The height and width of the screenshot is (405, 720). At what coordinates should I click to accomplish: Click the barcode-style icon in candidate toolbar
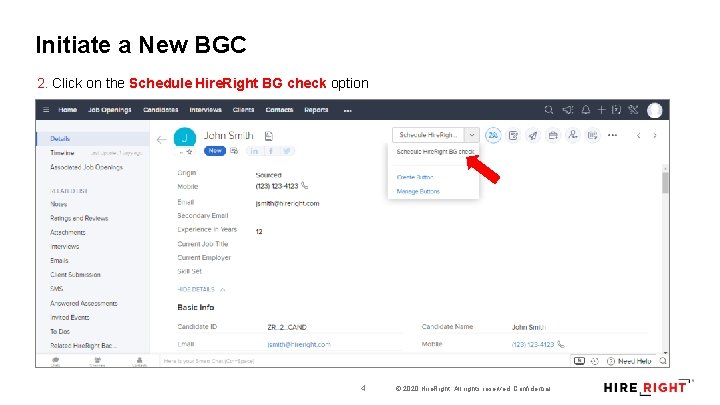[x=592, y=135]
